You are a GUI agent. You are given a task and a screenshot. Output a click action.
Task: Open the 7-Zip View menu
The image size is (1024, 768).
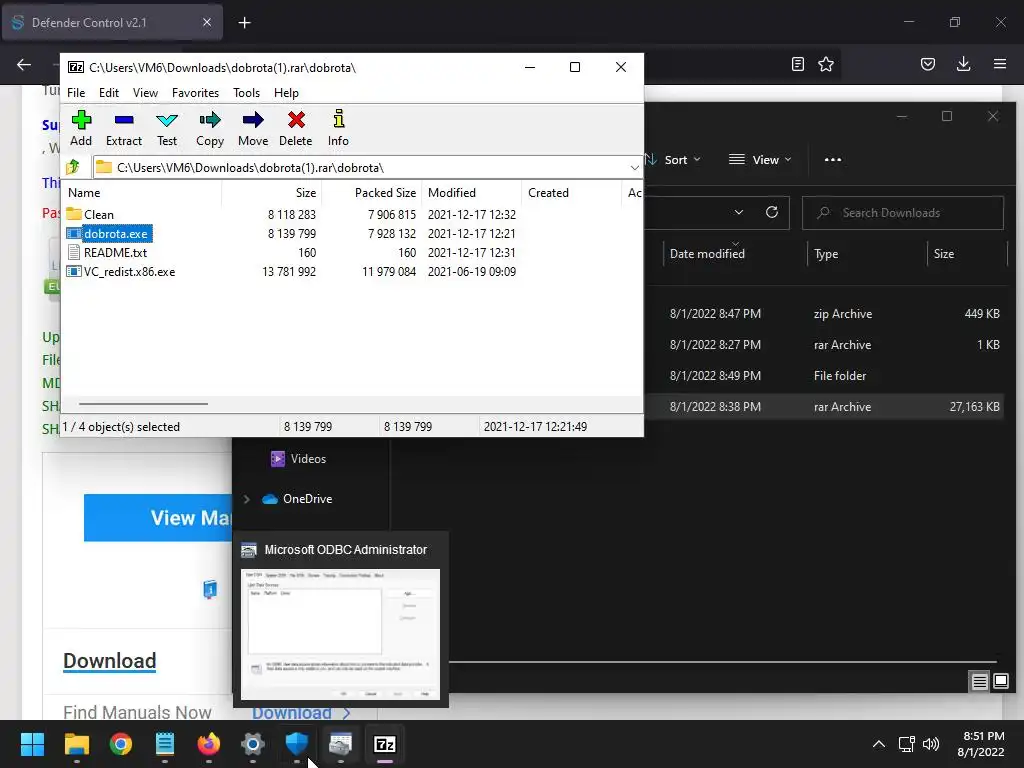tap(145, 93)
